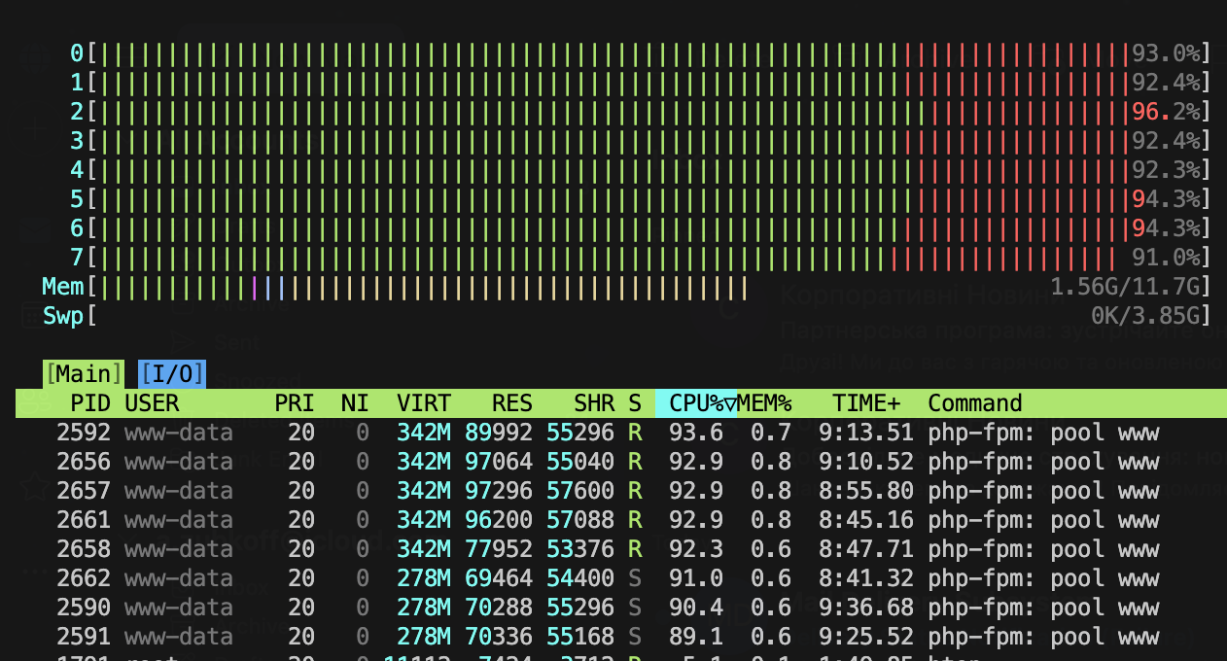Image resolution: width=1227 pixels, height=661 pixels.
Task: Click TIME+ value 9:13.51
Action: 866,432
